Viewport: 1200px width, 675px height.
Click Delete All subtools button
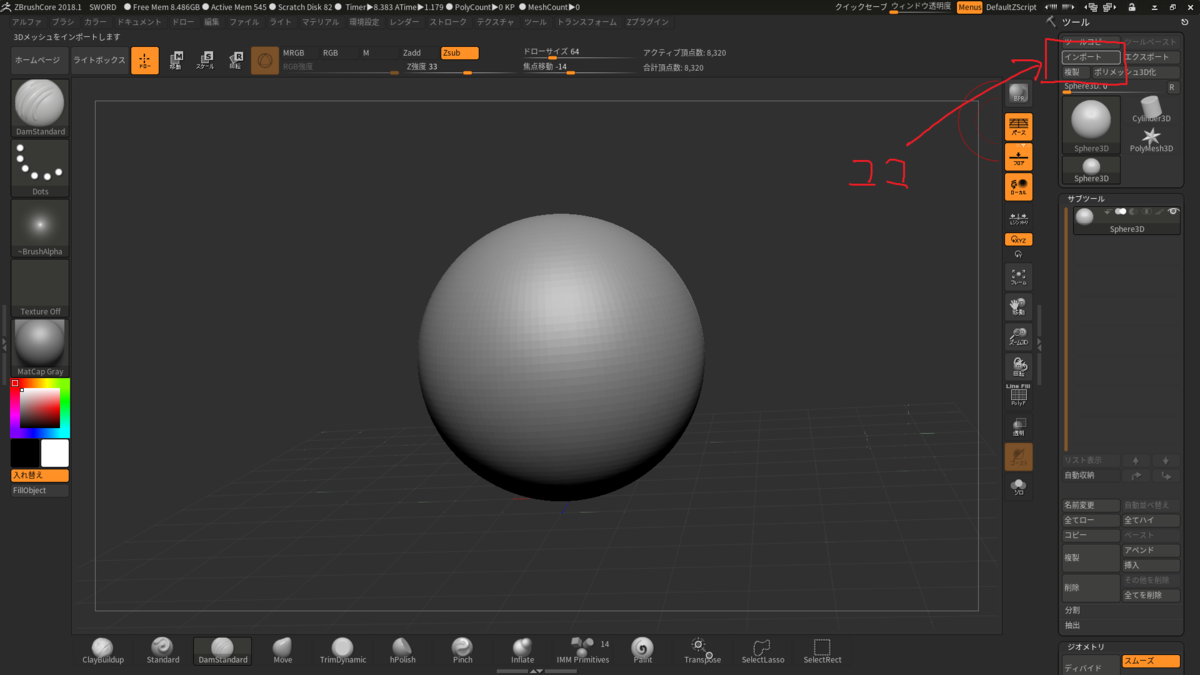click(1151, 595)
